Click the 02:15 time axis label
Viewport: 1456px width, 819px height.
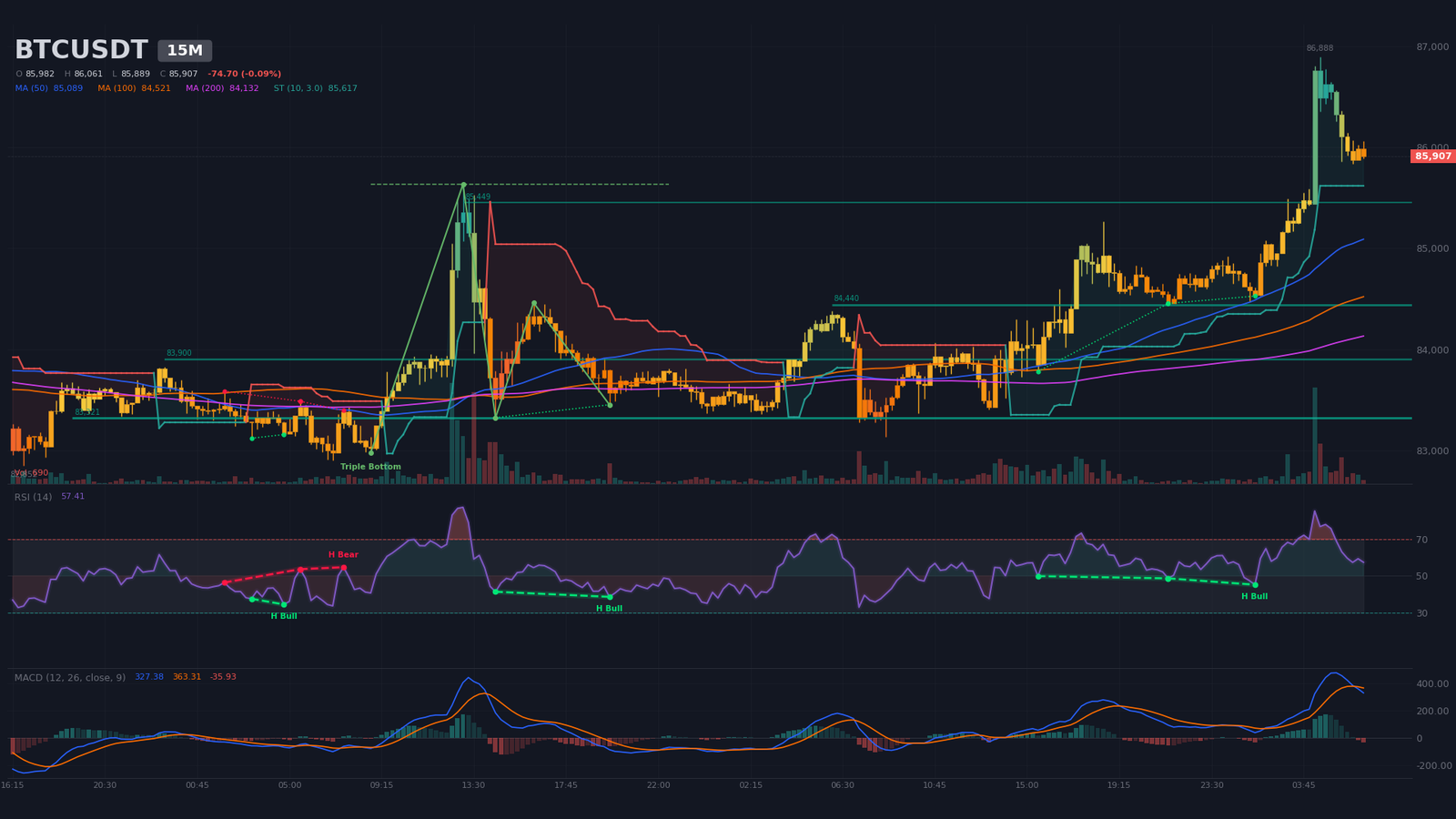[751, 785]
